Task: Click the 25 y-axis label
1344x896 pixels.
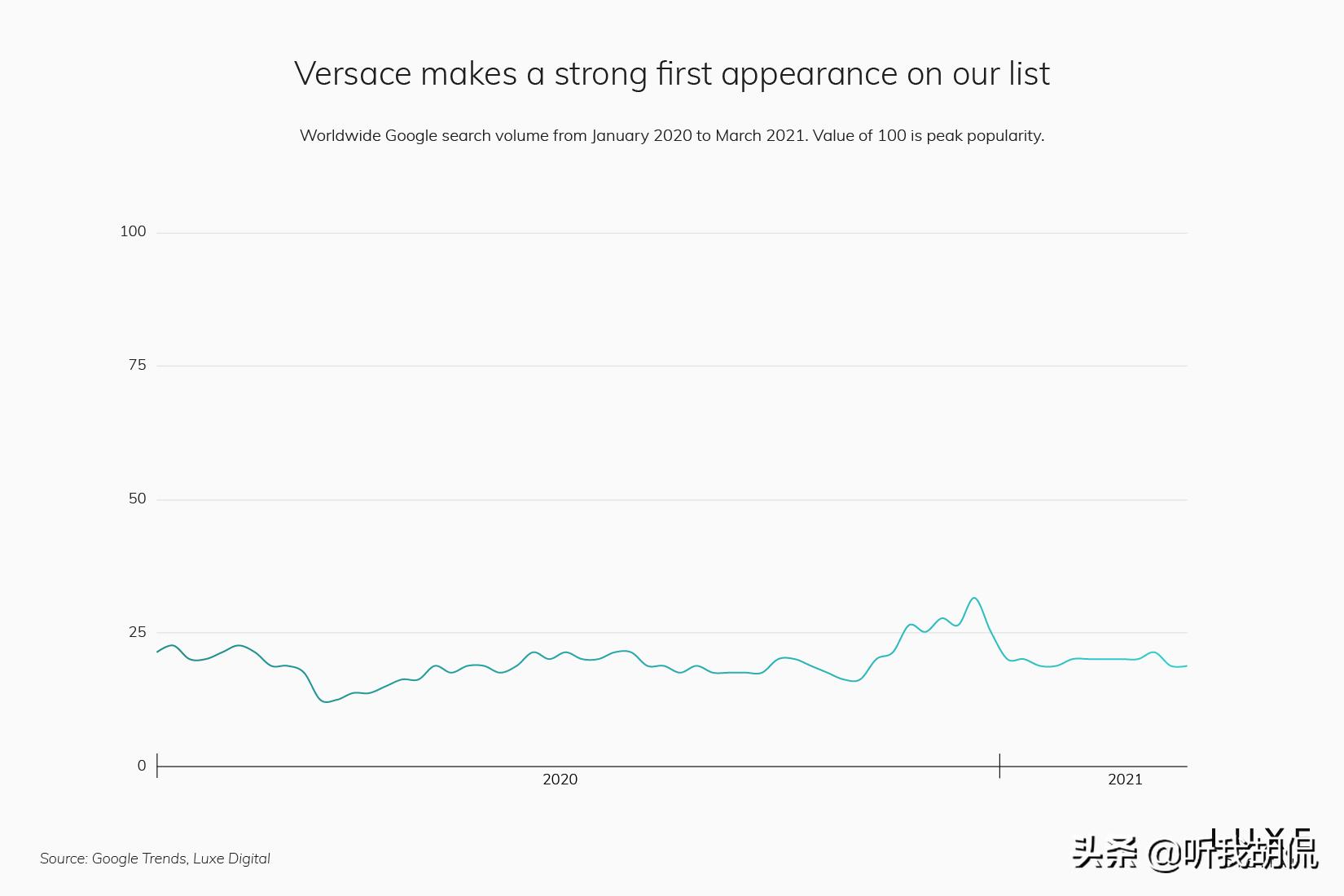Action: click(137, 632)
